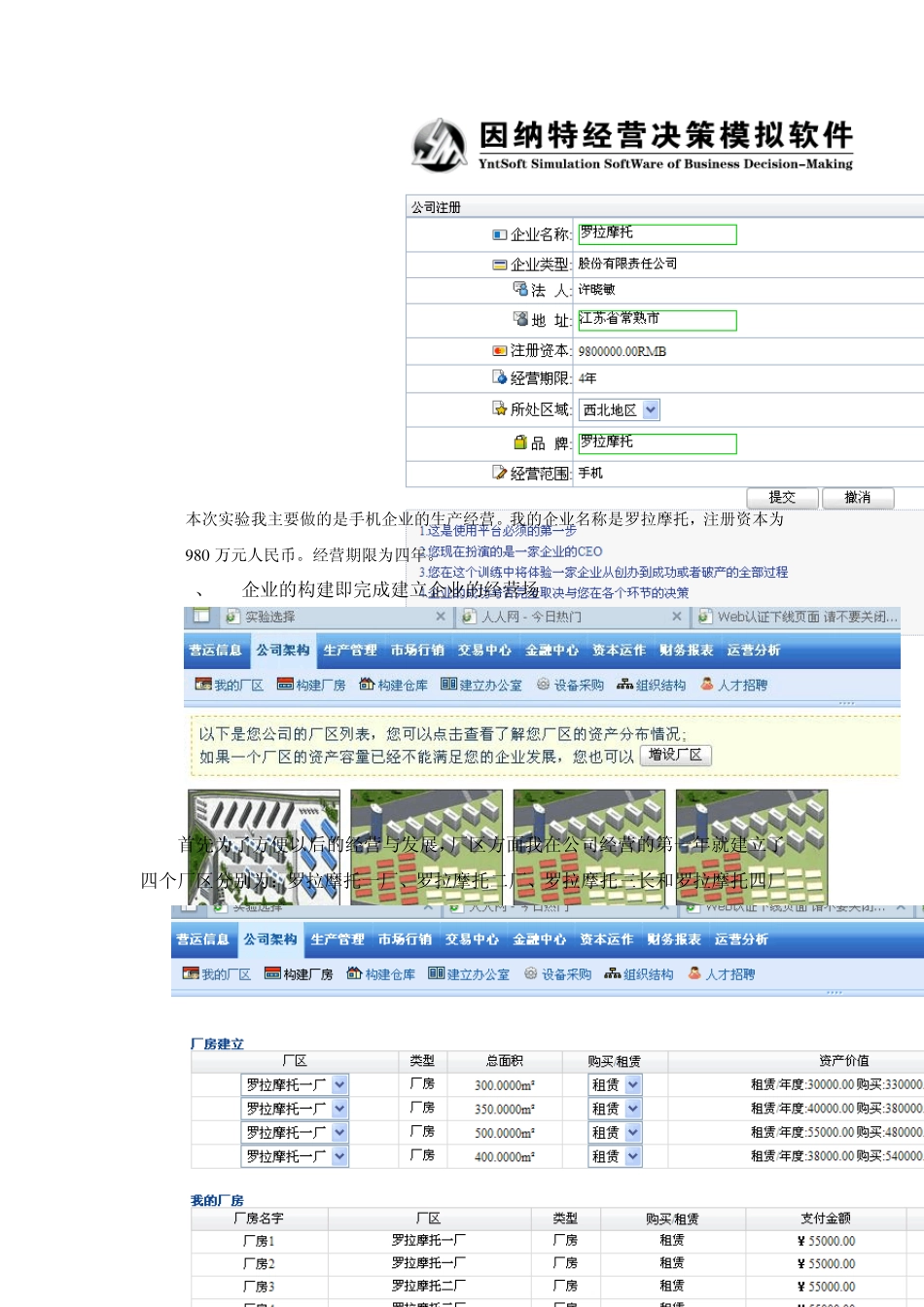
Task: Click the page icon on 实验选择 tab
Action: 232,617
